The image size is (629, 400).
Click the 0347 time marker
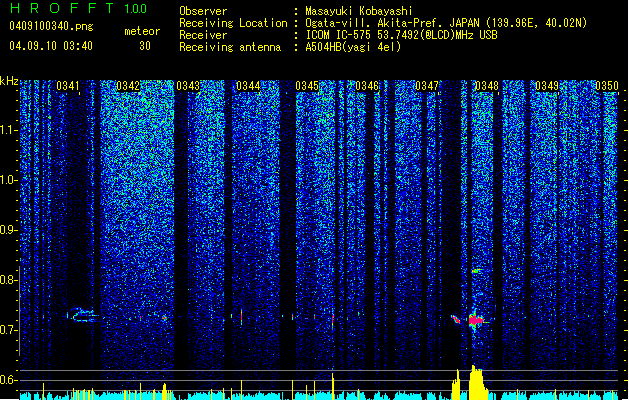tap(427, 86)
